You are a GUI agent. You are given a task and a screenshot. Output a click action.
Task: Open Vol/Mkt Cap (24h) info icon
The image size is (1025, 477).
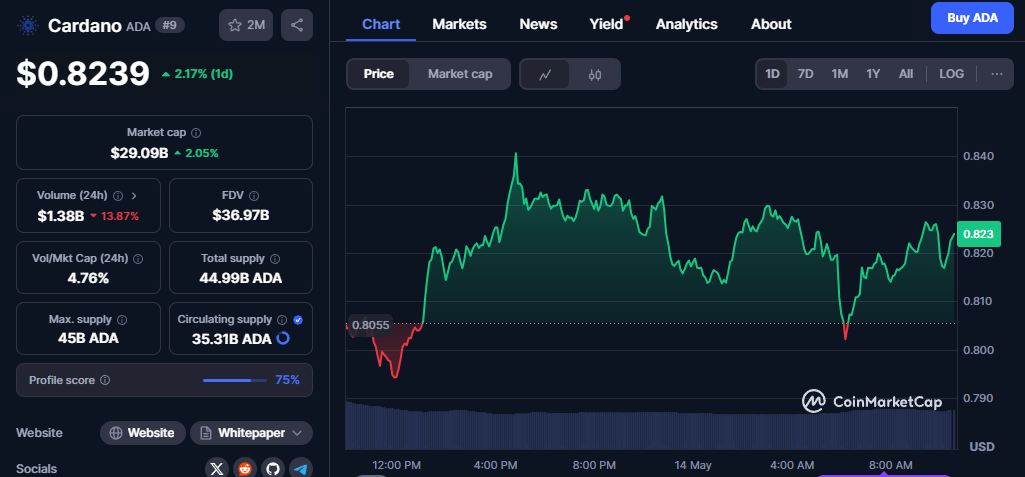(x=138, y=259)
